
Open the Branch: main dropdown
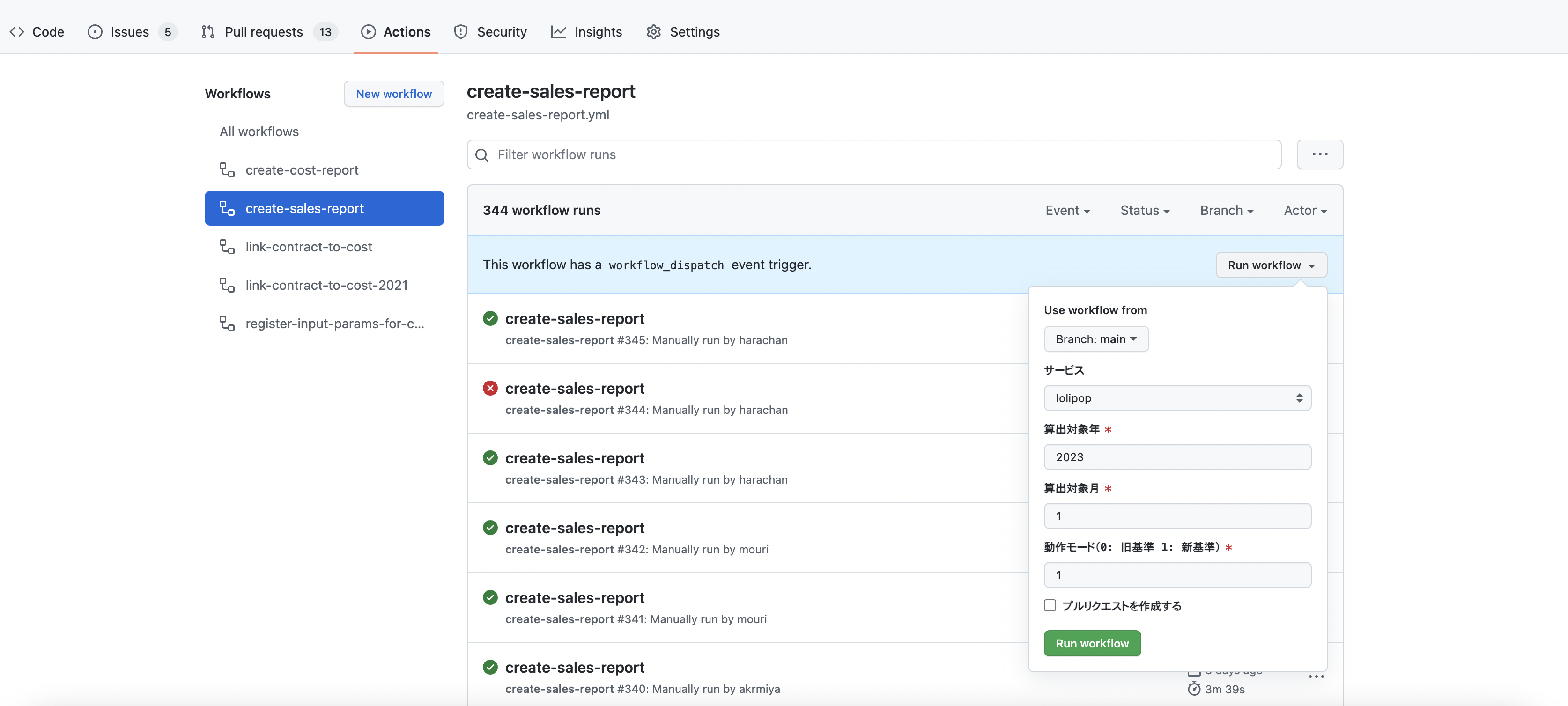click(1095, 339)
